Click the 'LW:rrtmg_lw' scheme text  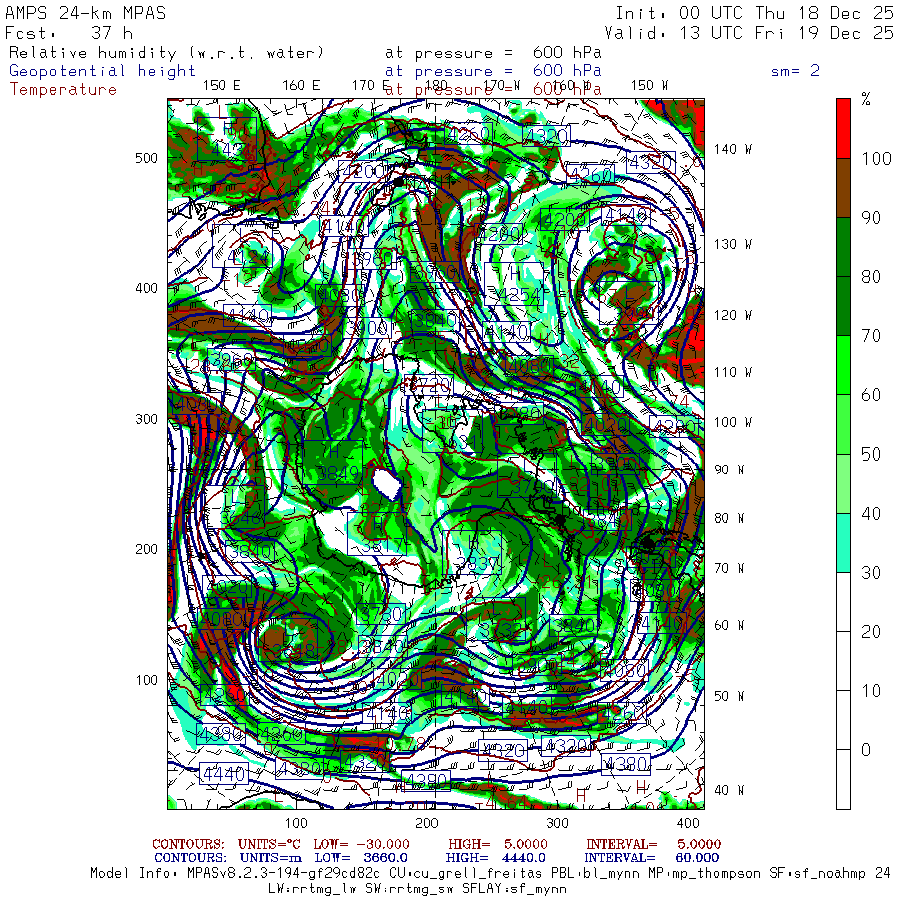coord(313,889)
